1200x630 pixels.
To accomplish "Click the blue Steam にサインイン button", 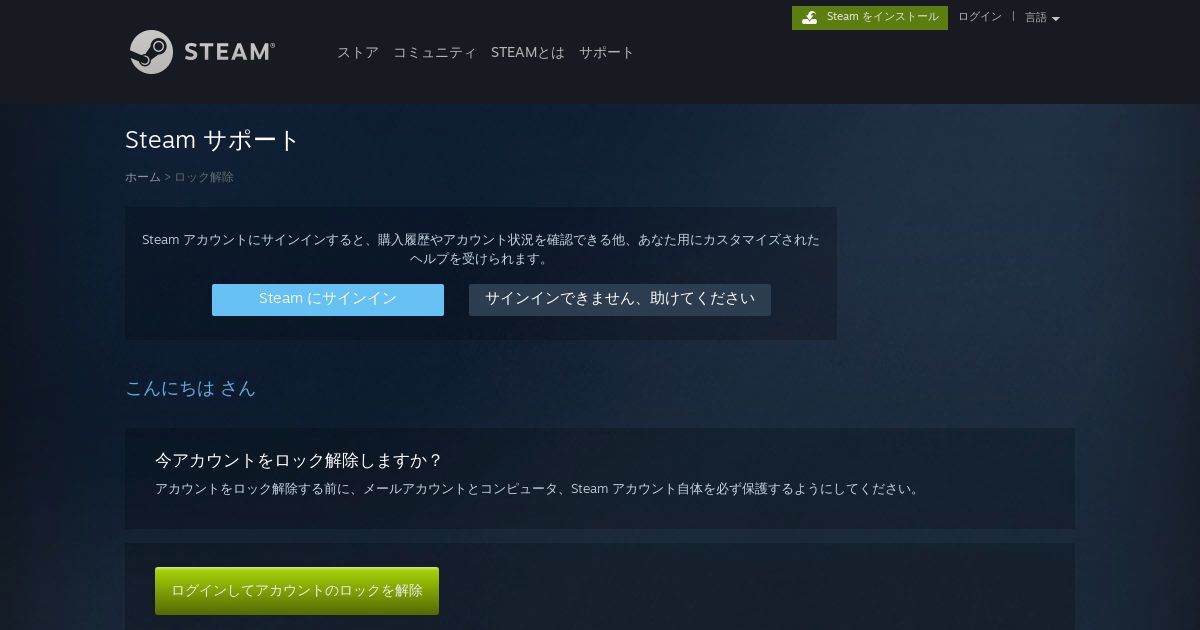I will [x=328, y=299].
